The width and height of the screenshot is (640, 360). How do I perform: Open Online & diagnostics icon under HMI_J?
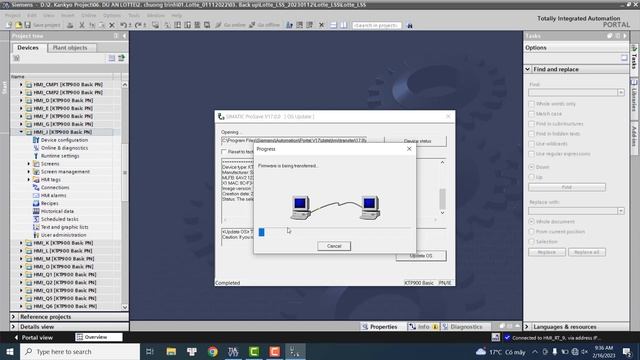36,148
